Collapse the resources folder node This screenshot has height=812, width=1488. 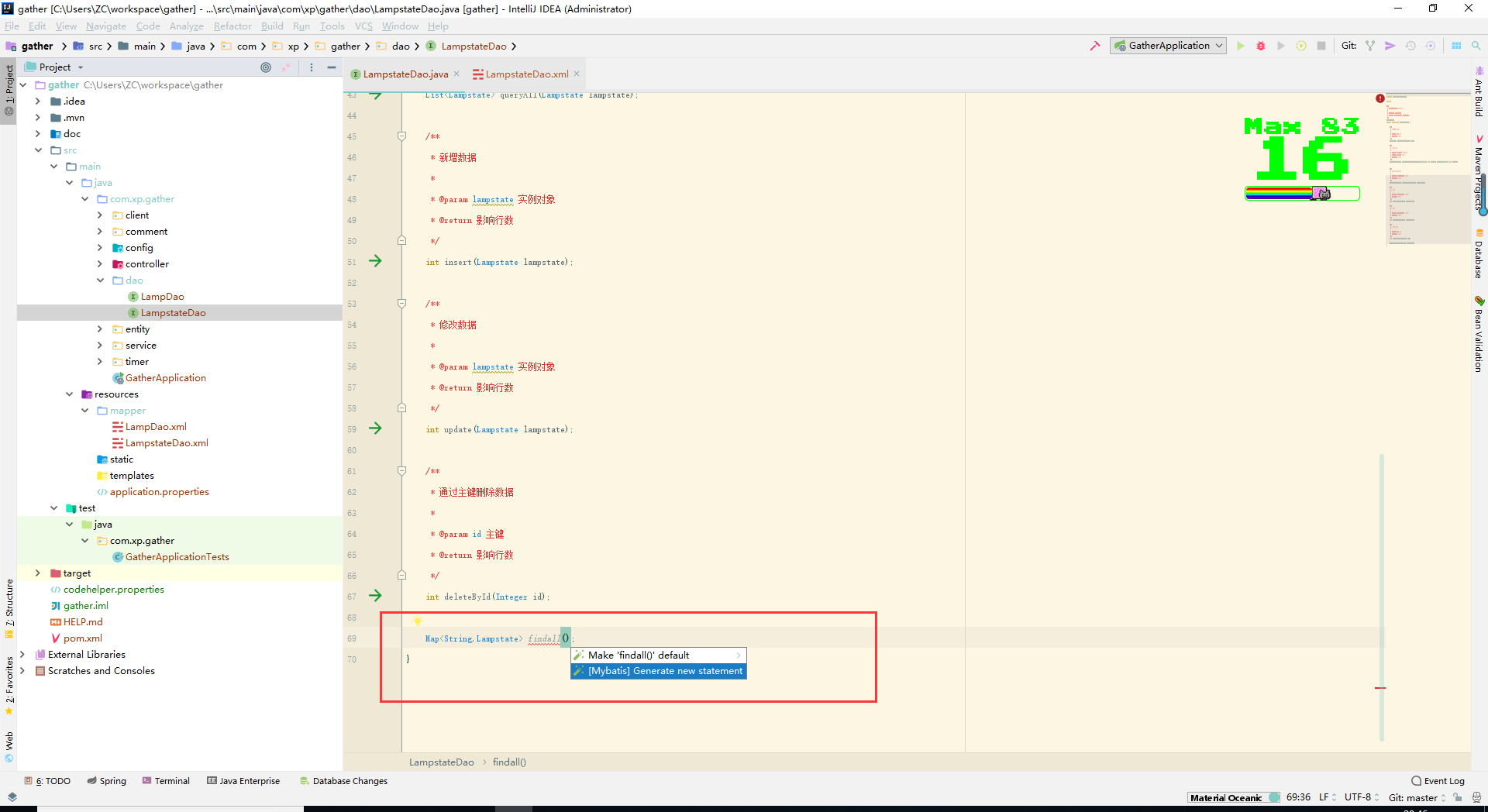pos(69,394)
